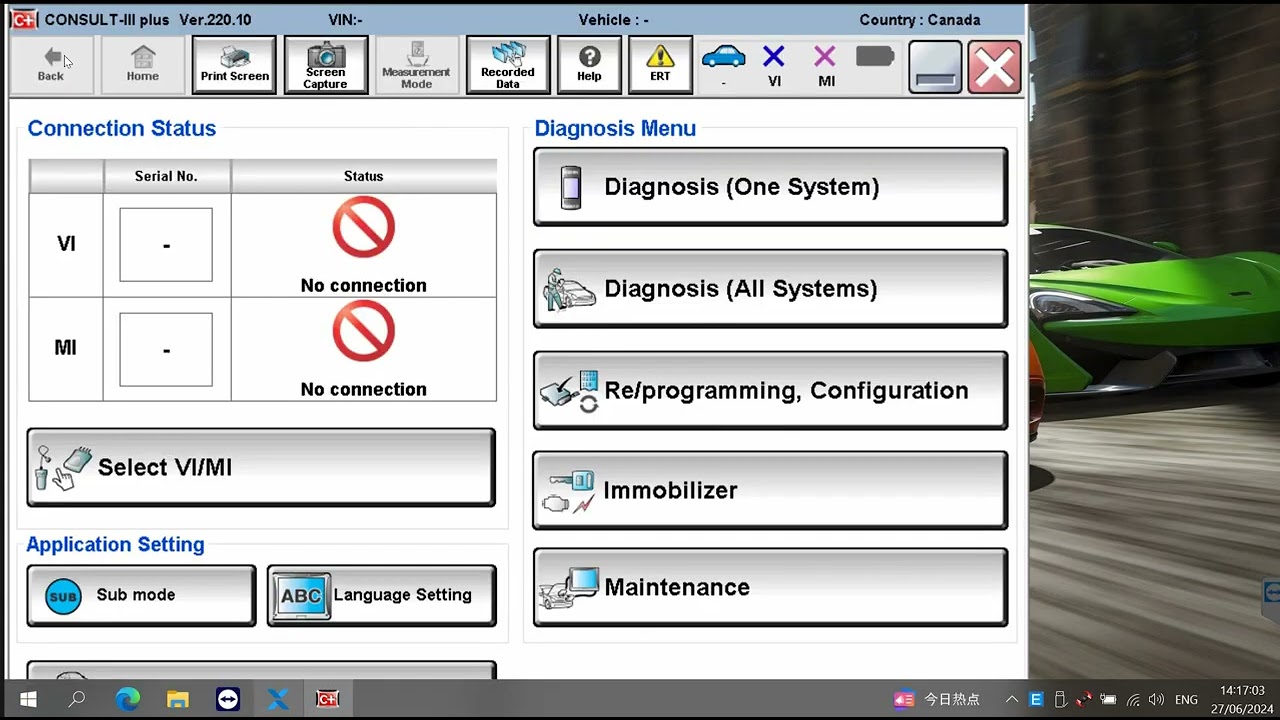Click the MI serial number box
1280x720 pixels.
click(166, 349)
